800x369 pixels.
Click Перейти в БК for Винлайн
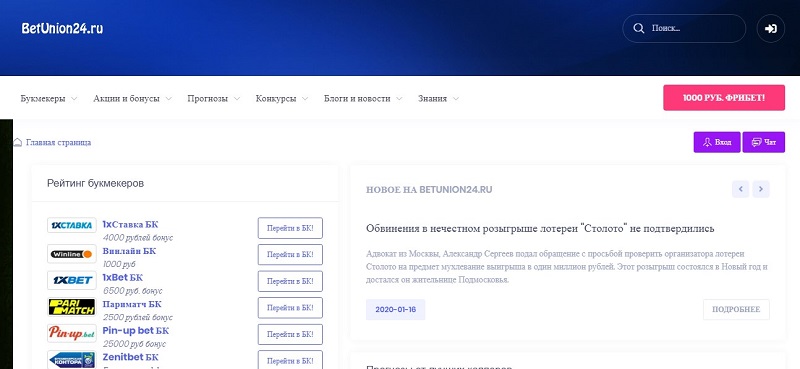pyautogui.click(x=290, y=254)
